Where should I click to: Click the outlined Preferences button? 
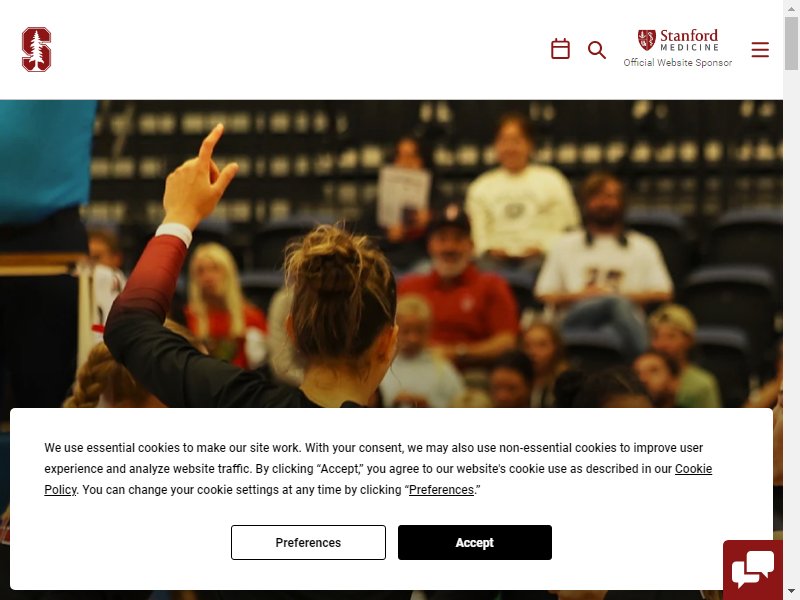point(308,542)
